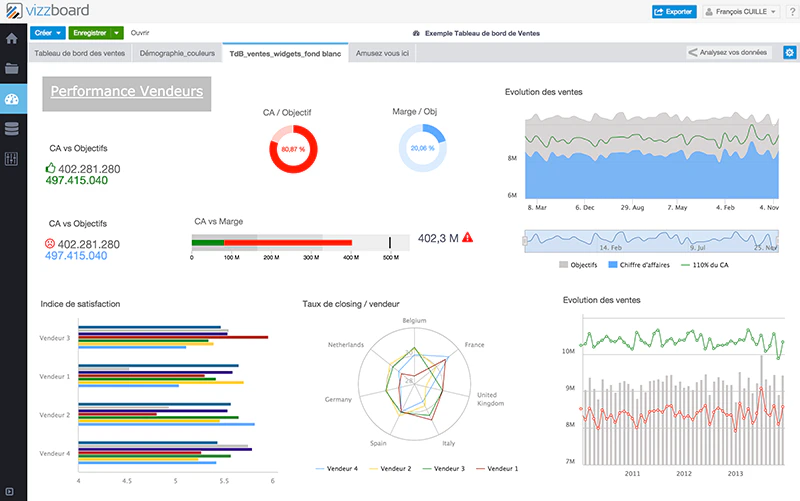Toggle Vendeur 2 radar legend entry

click(390, 468)
